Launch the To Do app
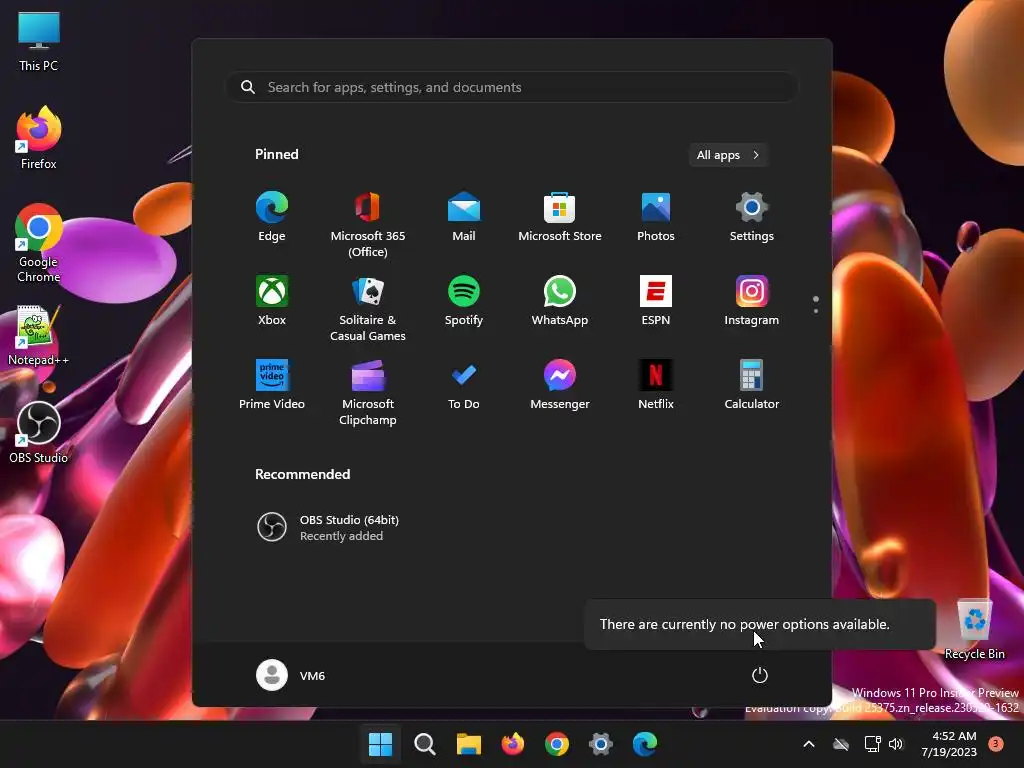Viewport: 1024px width, 768px height. [x=464, y=385]
